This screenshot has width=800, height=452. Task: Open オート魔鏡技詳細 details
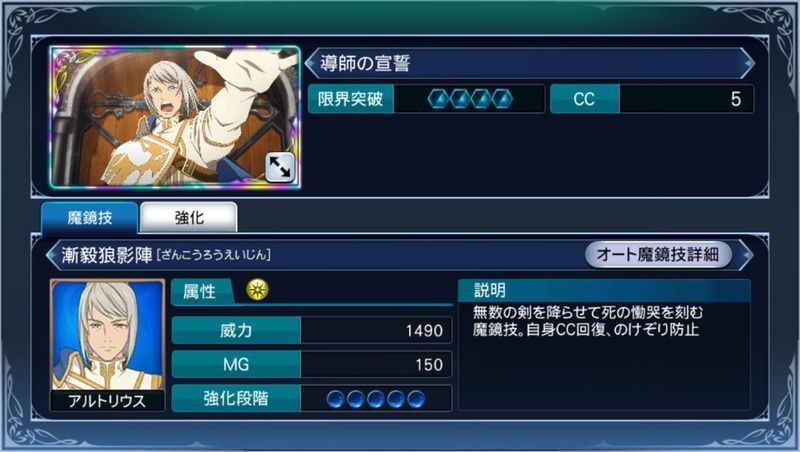coord(658,254)
